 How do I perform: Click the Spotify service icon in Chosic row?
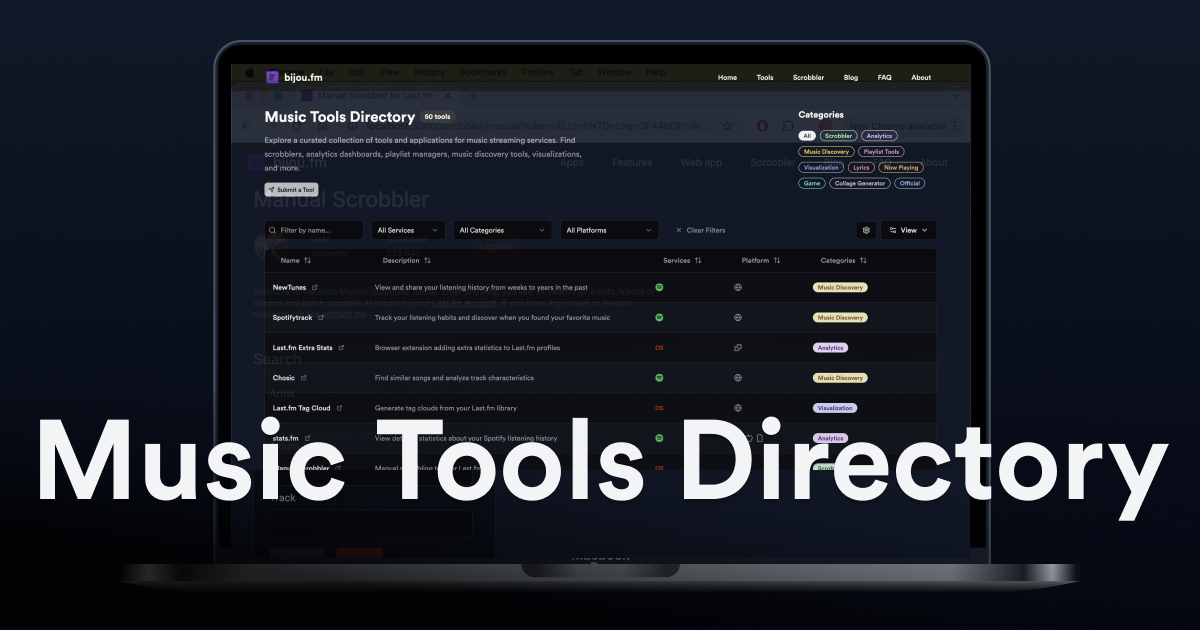[659, 378]
